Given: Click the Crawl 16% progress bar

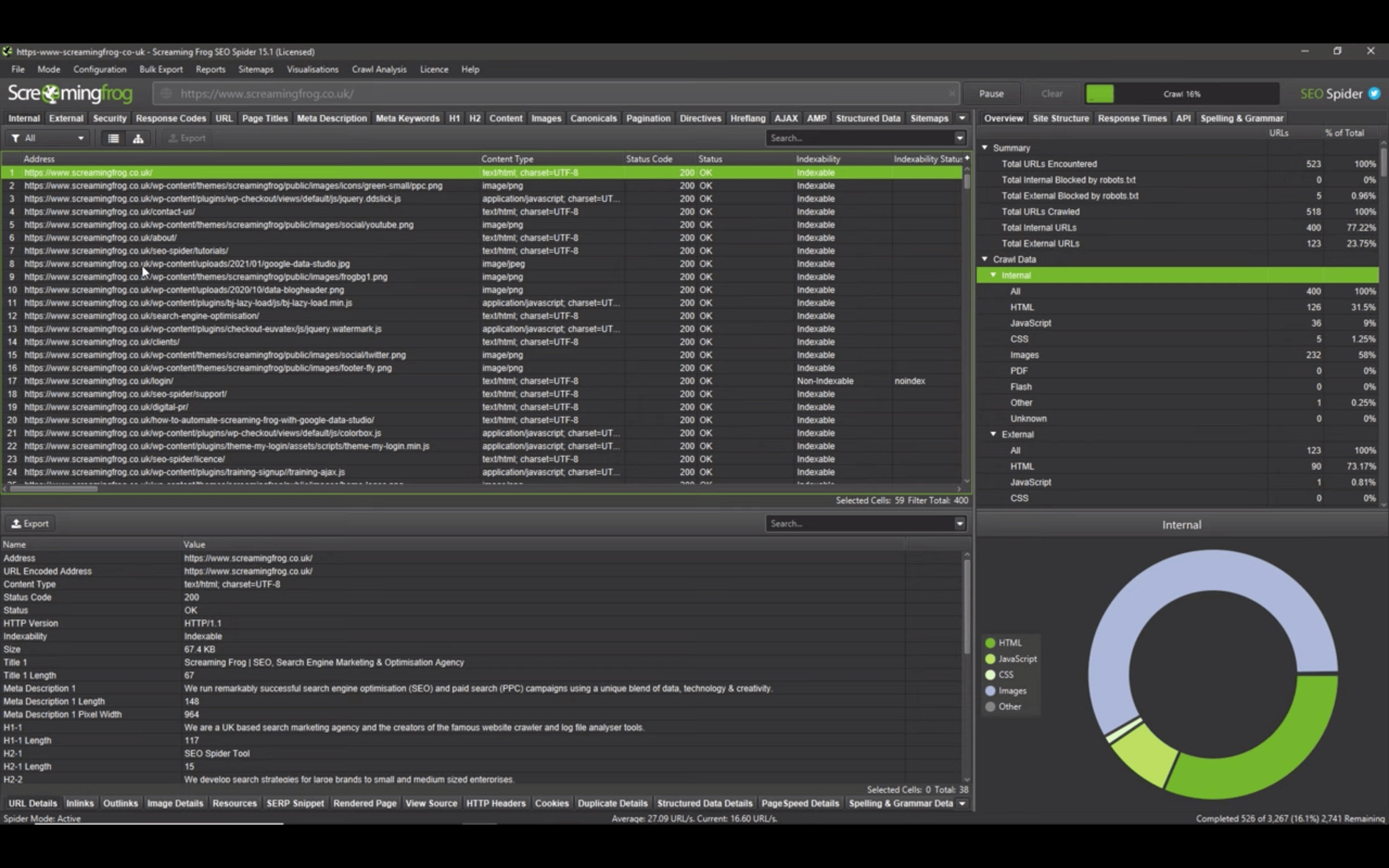Looking at the screenshot, I should pos(1182,93).
